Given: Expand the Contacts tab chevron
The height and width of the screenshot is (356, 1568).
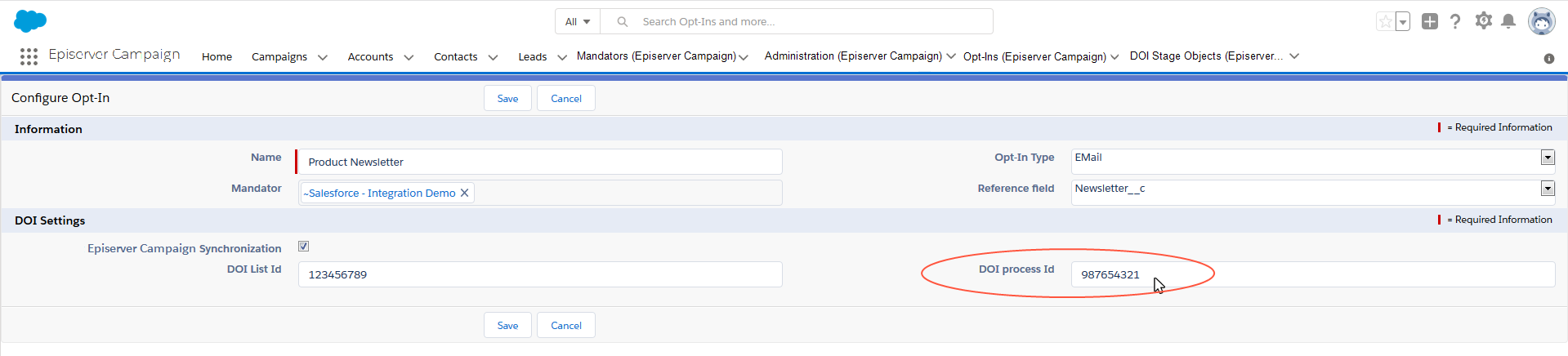Looking at the screenshot, I should coord(493,57).
